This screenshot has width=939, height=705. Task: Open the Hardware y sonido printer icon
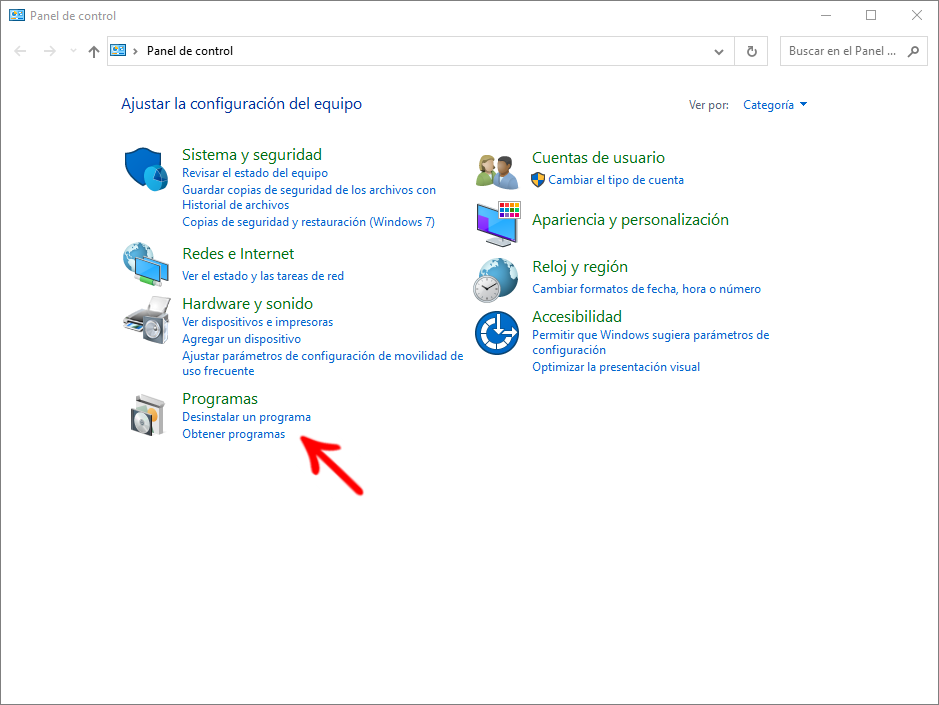(147, 320)
